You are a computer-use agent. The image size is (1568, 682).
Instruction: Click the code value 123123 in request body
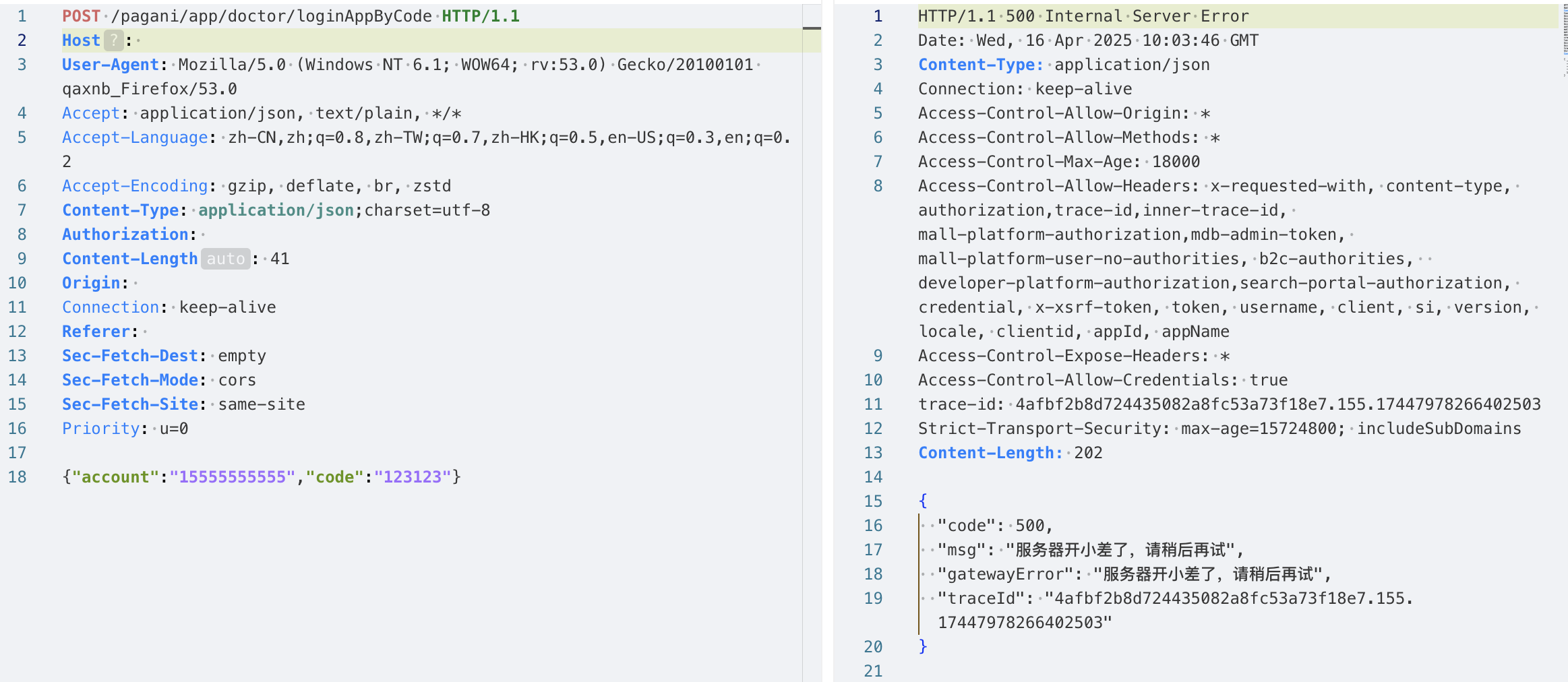click(x=413, y=477)
